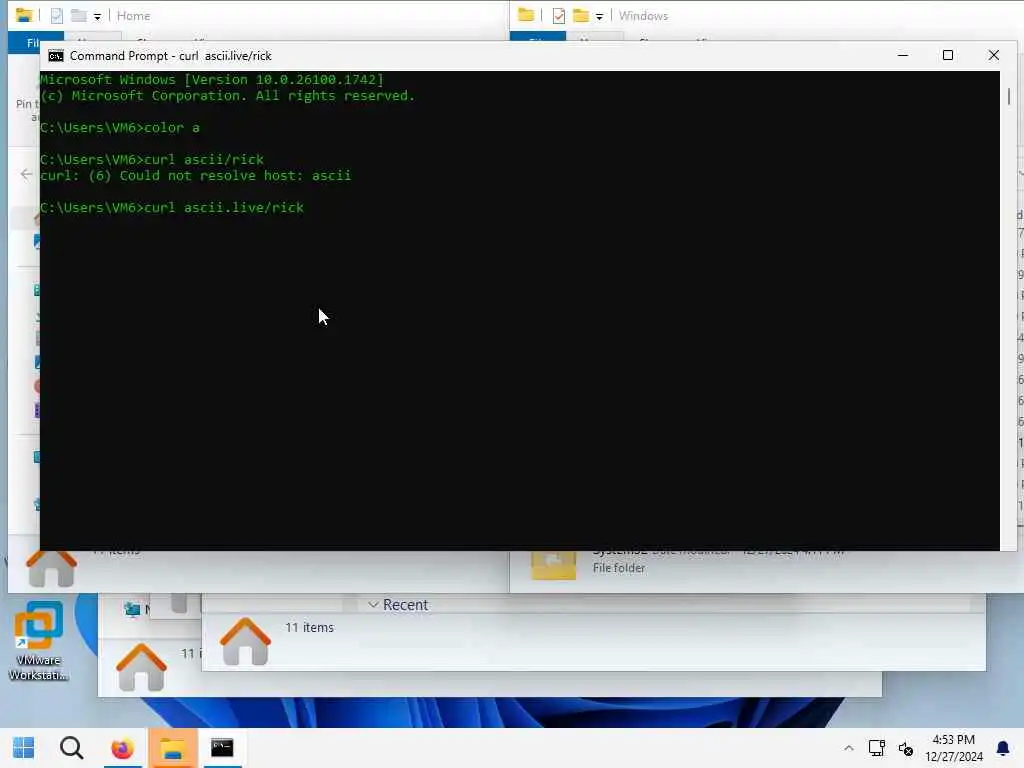Minimize the Command Prompt window
The width and height of the screenshot is (1024, 768).
tap(903, 56)
